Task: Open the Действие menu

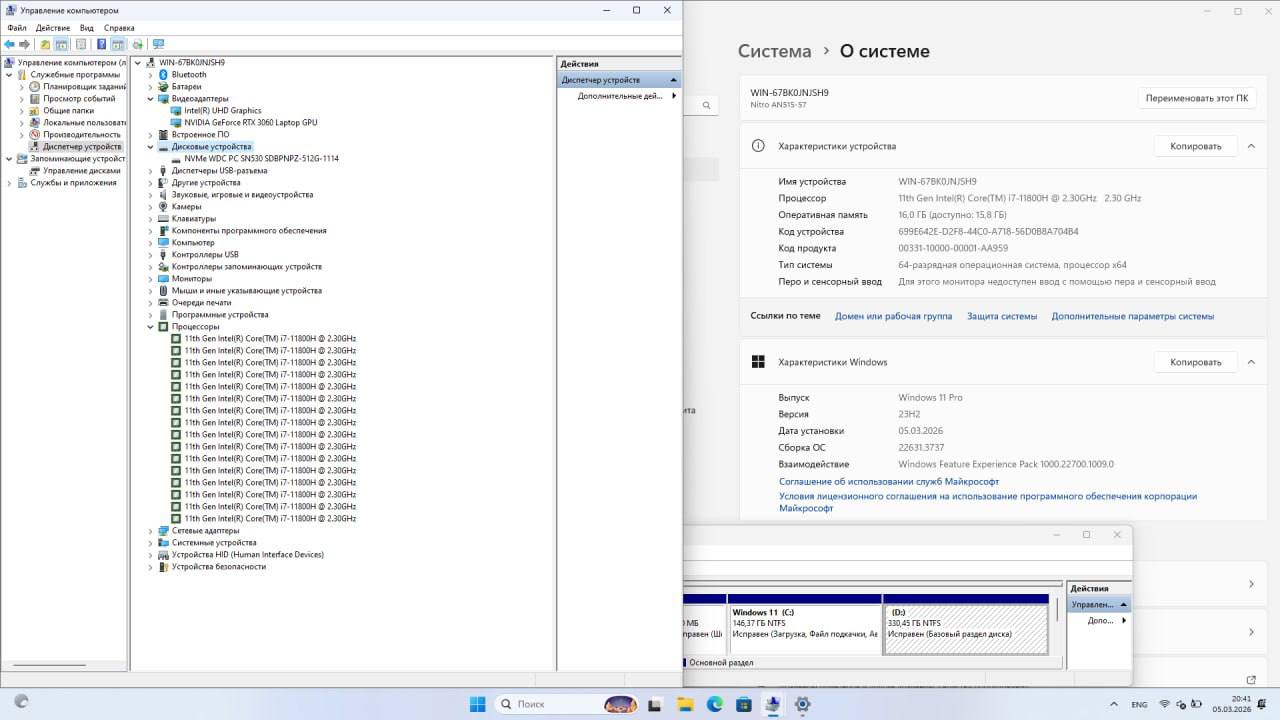Action: tap(53, 28)
